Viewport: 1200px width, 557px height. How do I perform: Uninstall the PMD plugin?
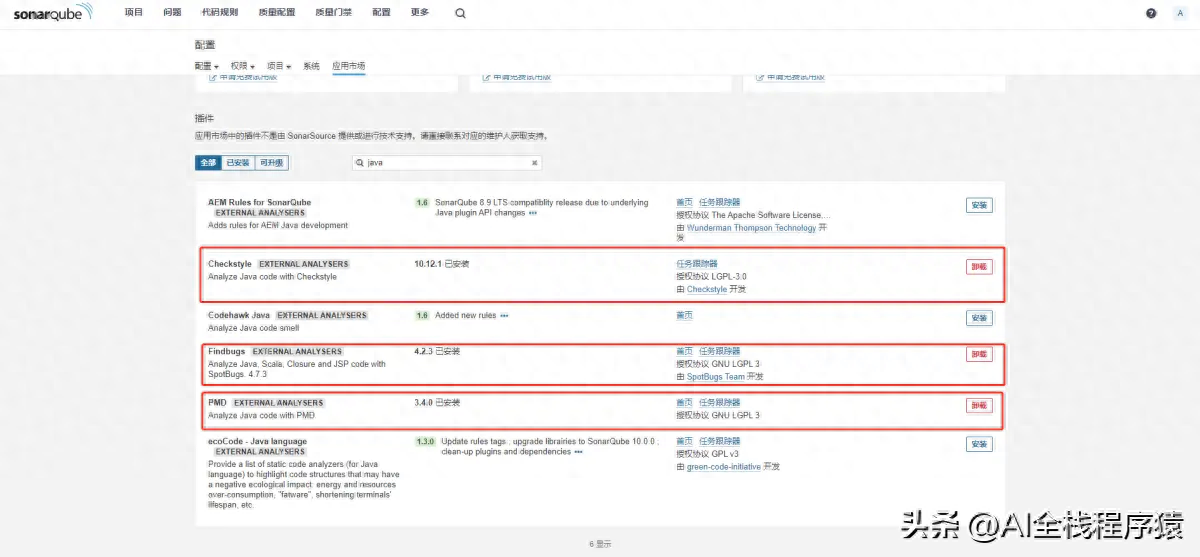(x=979, y=405)
